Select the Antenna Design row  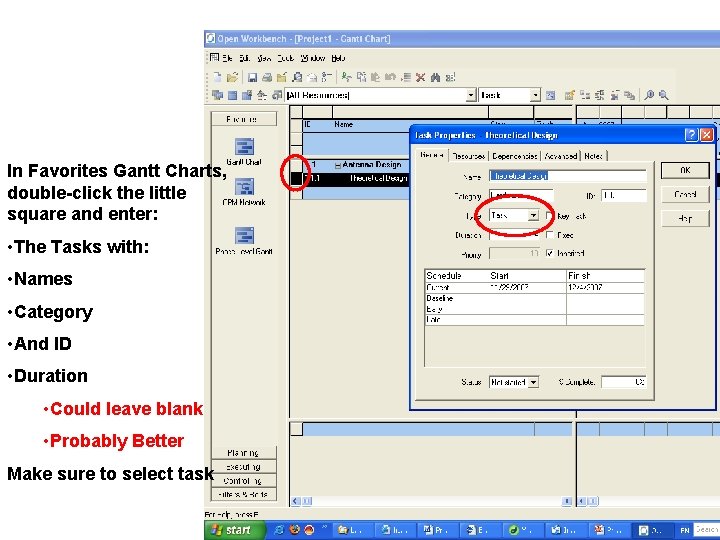tap(356, 165)
